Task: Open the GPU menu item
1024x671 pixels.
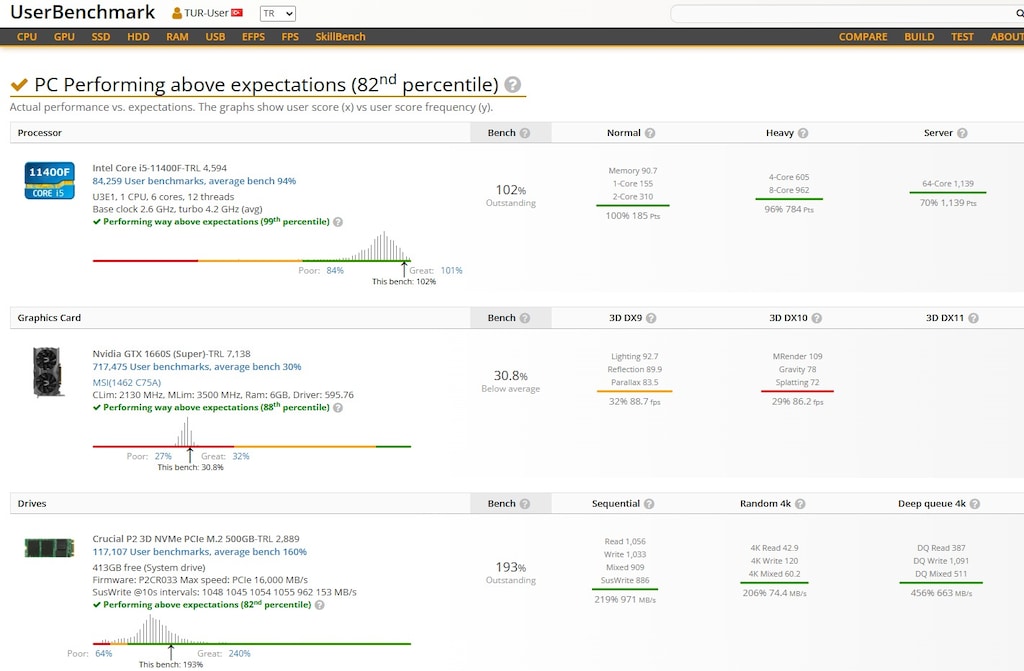Action: pyautogui.click(x=64, y=37)
